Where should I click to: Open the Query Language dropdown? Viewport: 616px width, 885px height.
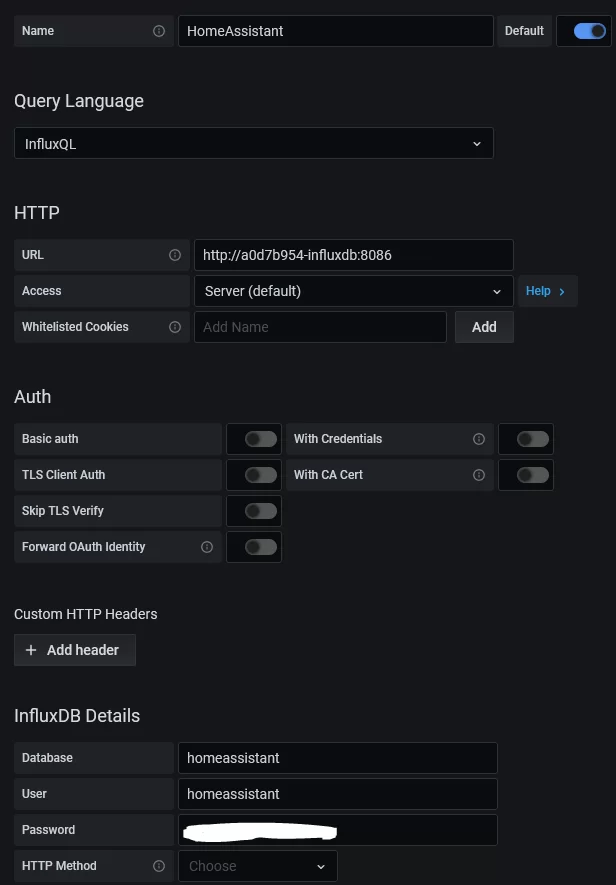tap(253, 143)
